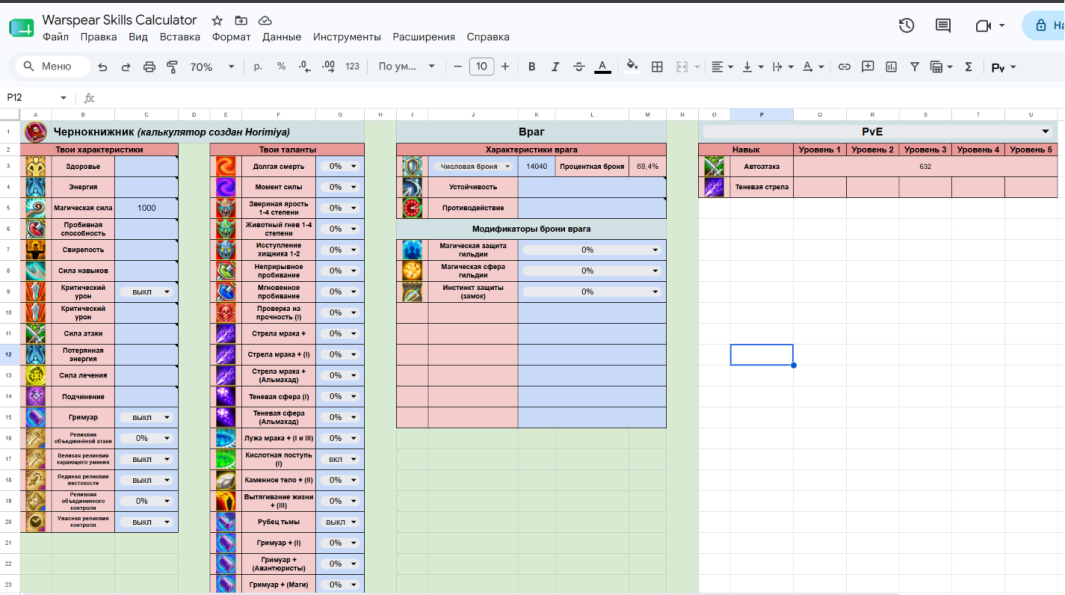The height and width of the screenshot is (595, 1065).
Task: Toggle Кислотная поступь switch set to вкл
Action: (342, 459)
